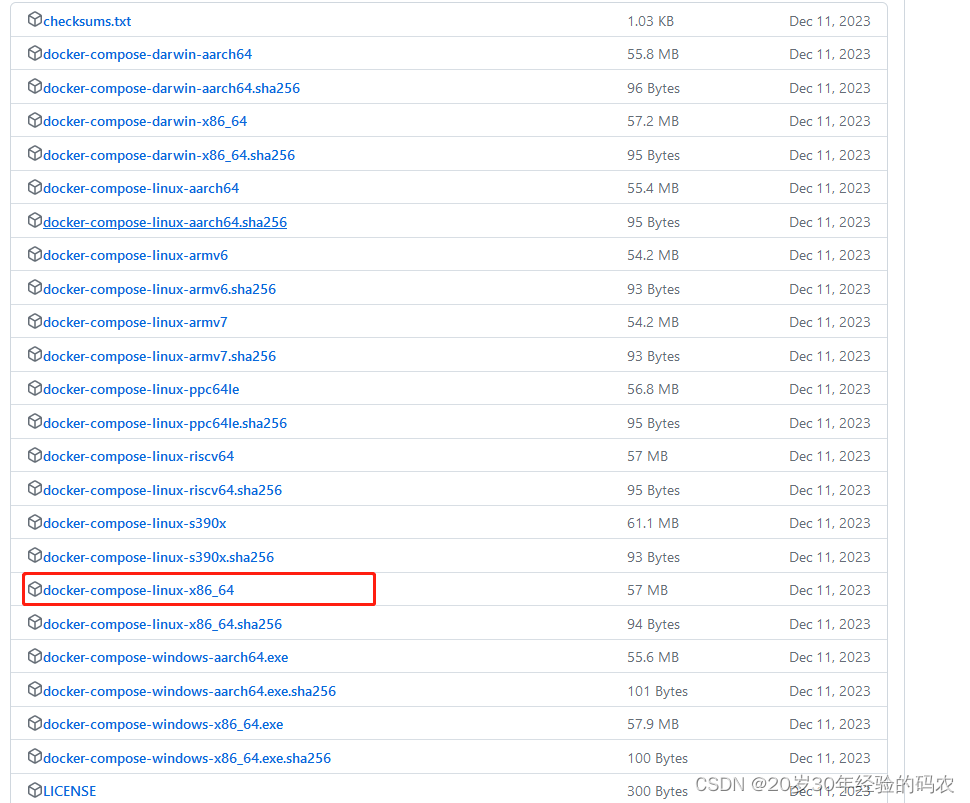
Task: Download docker-compose-linux-armv7 binary
Action: click(135, 322)
